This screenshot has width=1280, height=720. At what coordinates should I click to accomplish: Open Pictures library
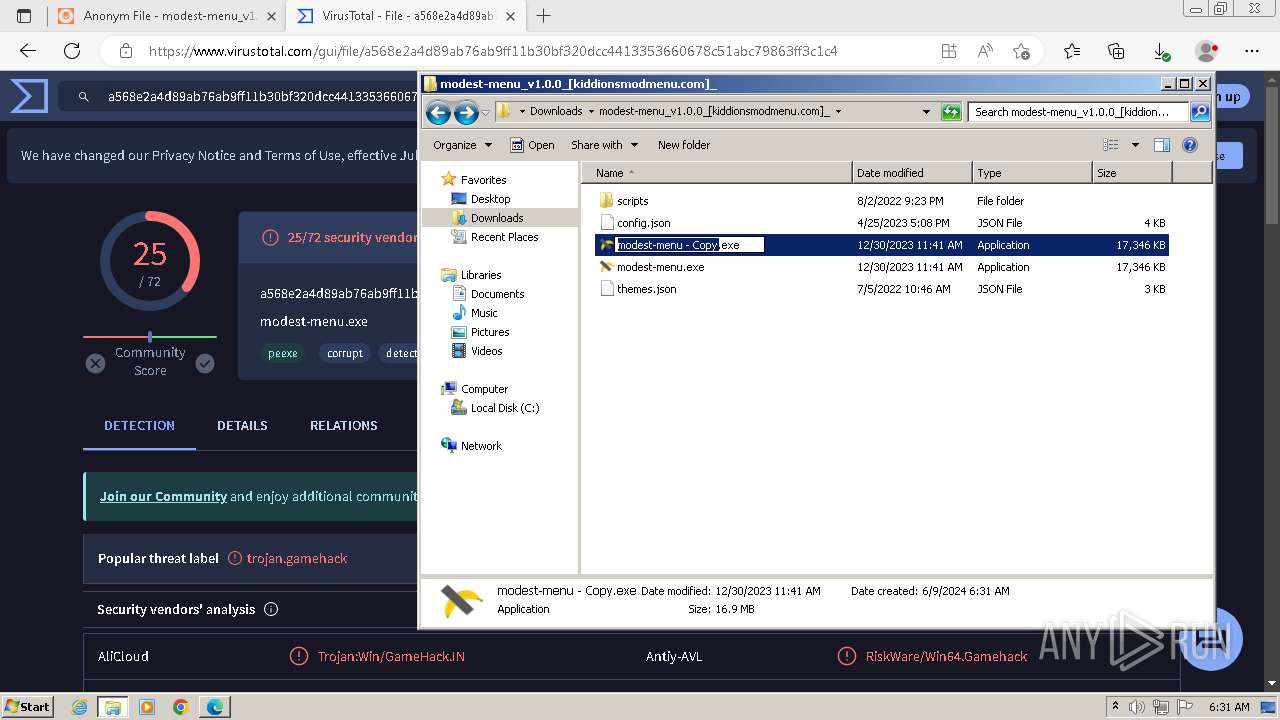click(x=490, y=332)
